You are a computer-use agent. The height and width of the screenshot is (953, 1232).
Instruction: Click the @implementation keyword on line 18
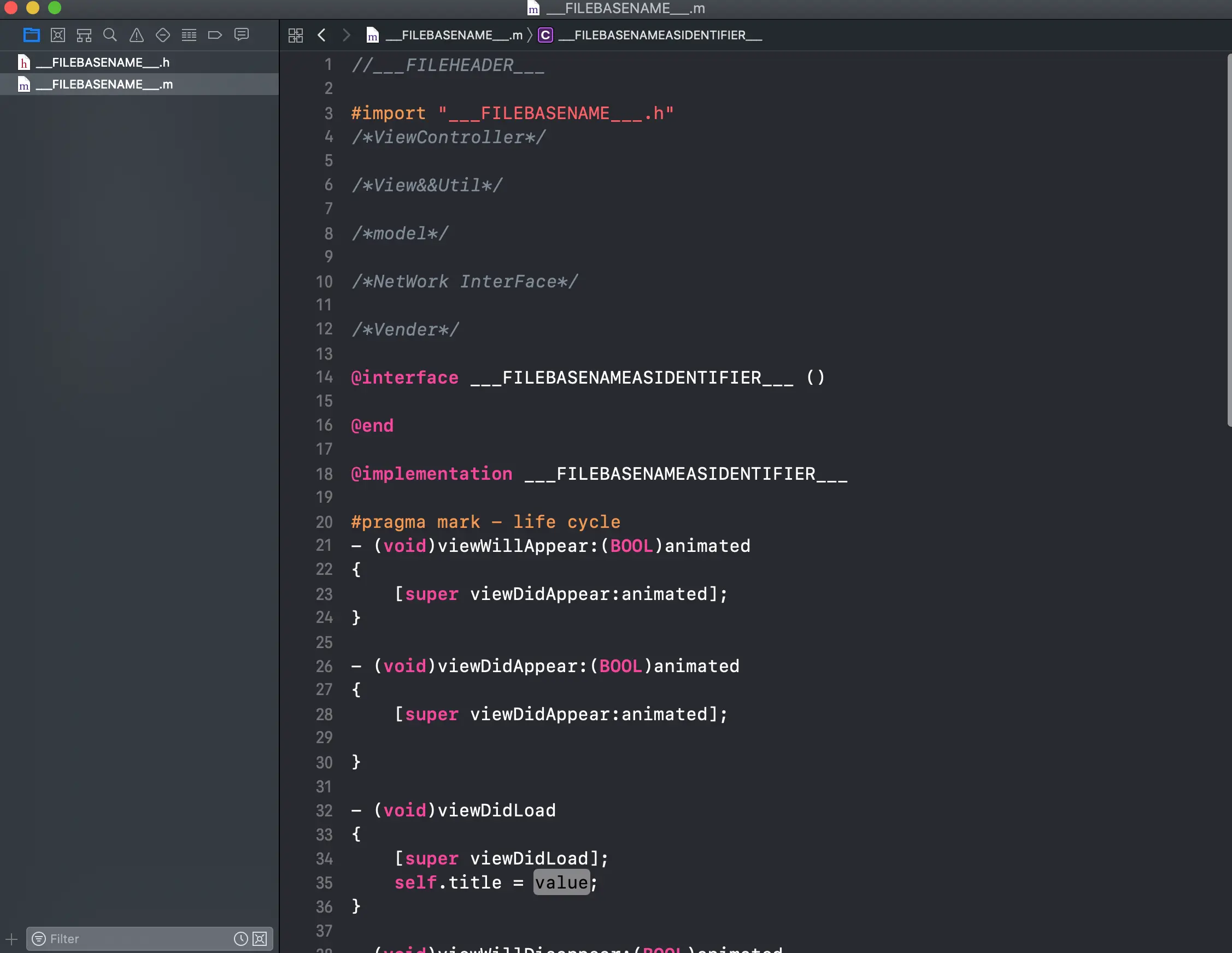pos(432,474)
